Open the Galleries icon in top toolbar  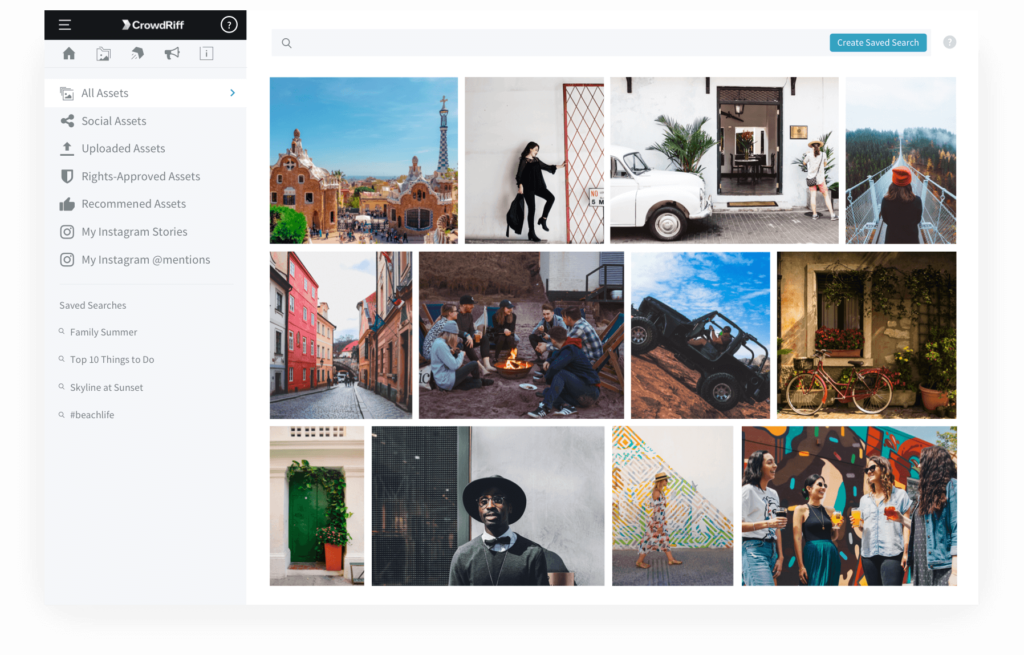click(x=103, y=54)
